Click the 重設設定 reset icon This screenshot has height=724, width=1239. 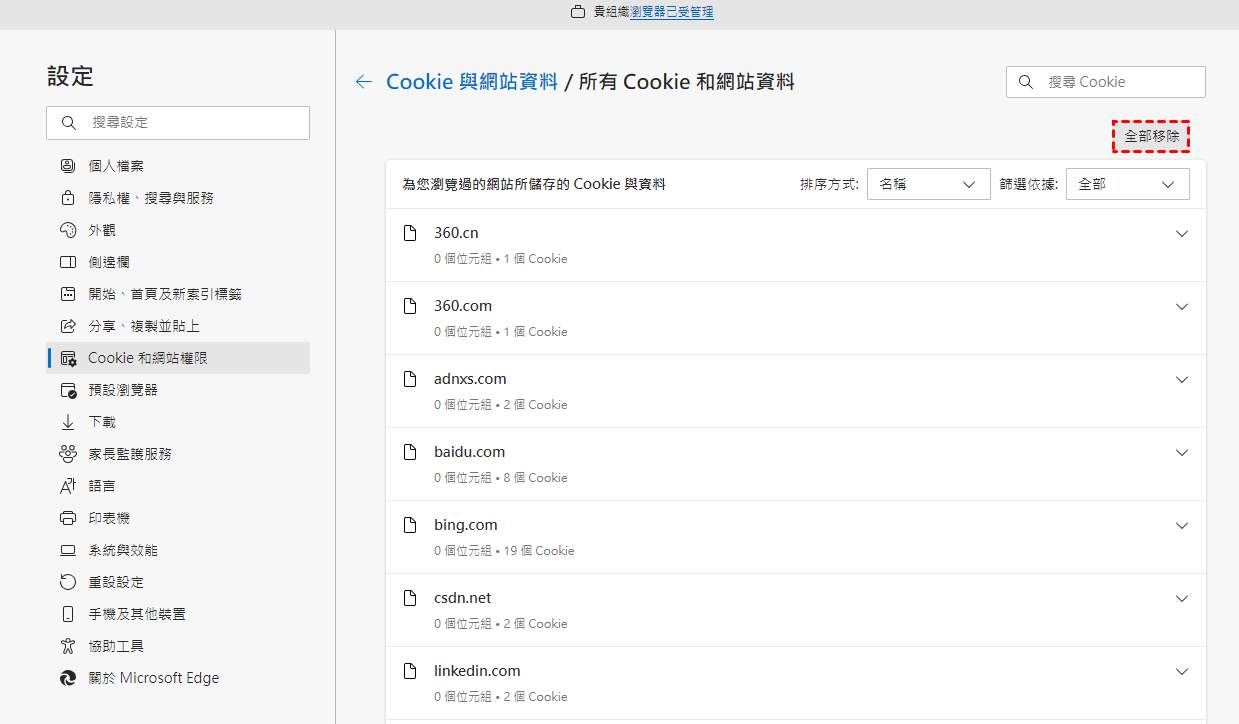tap(68, 582)
